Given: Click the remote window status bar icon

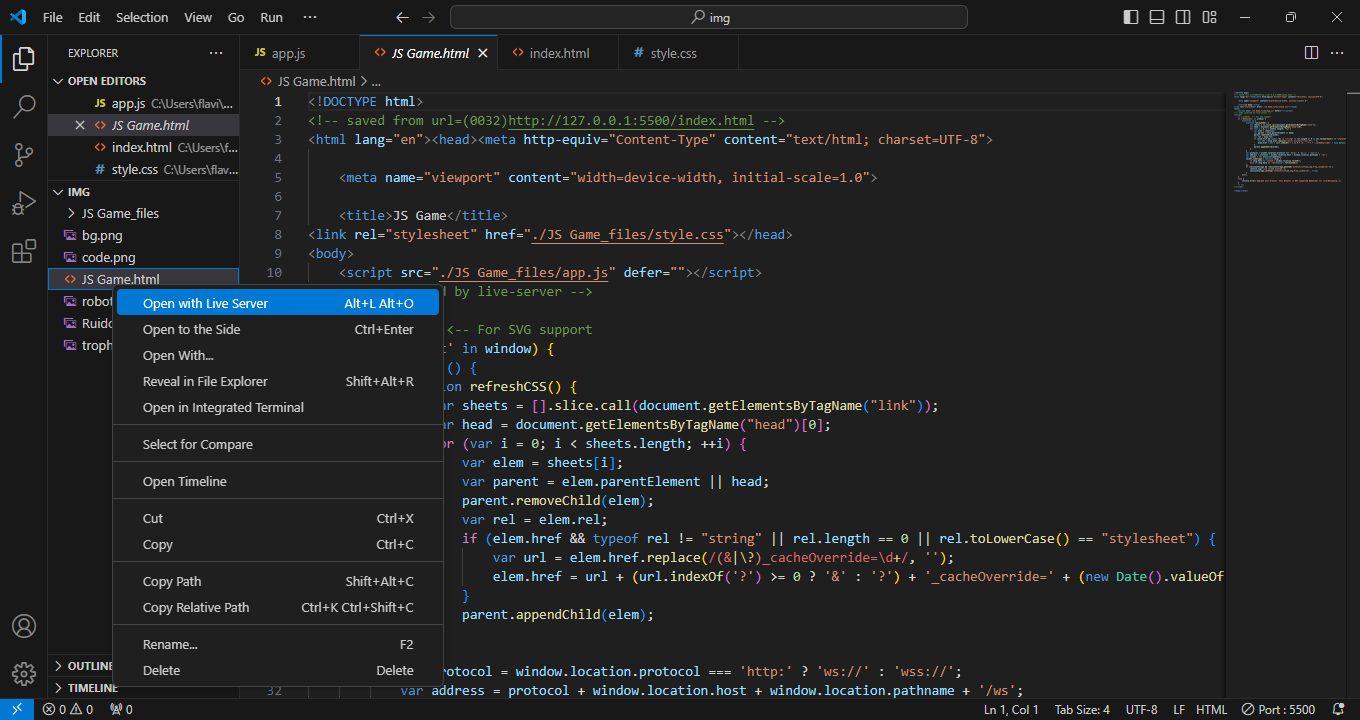Looking at the screenshot, I should 17,709.
